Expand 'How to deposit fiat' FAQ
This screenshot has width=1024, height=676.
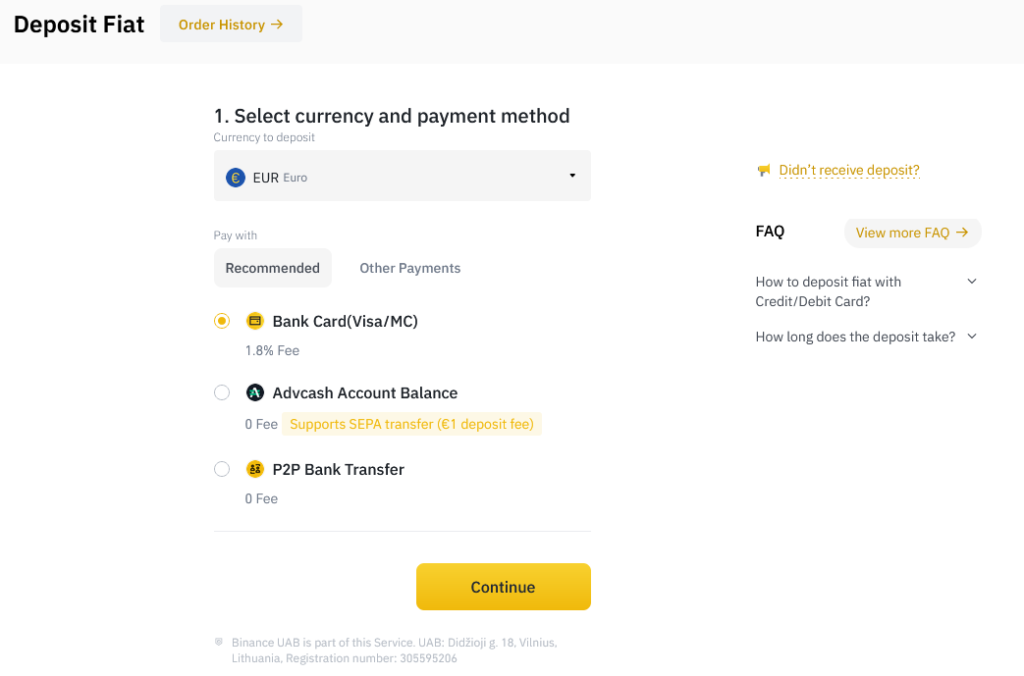coord(971,282)
